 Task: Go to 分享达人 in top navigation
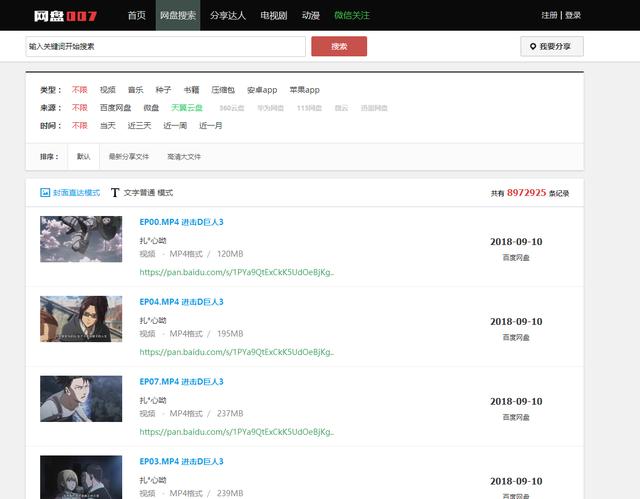click(x=228, y=16)
